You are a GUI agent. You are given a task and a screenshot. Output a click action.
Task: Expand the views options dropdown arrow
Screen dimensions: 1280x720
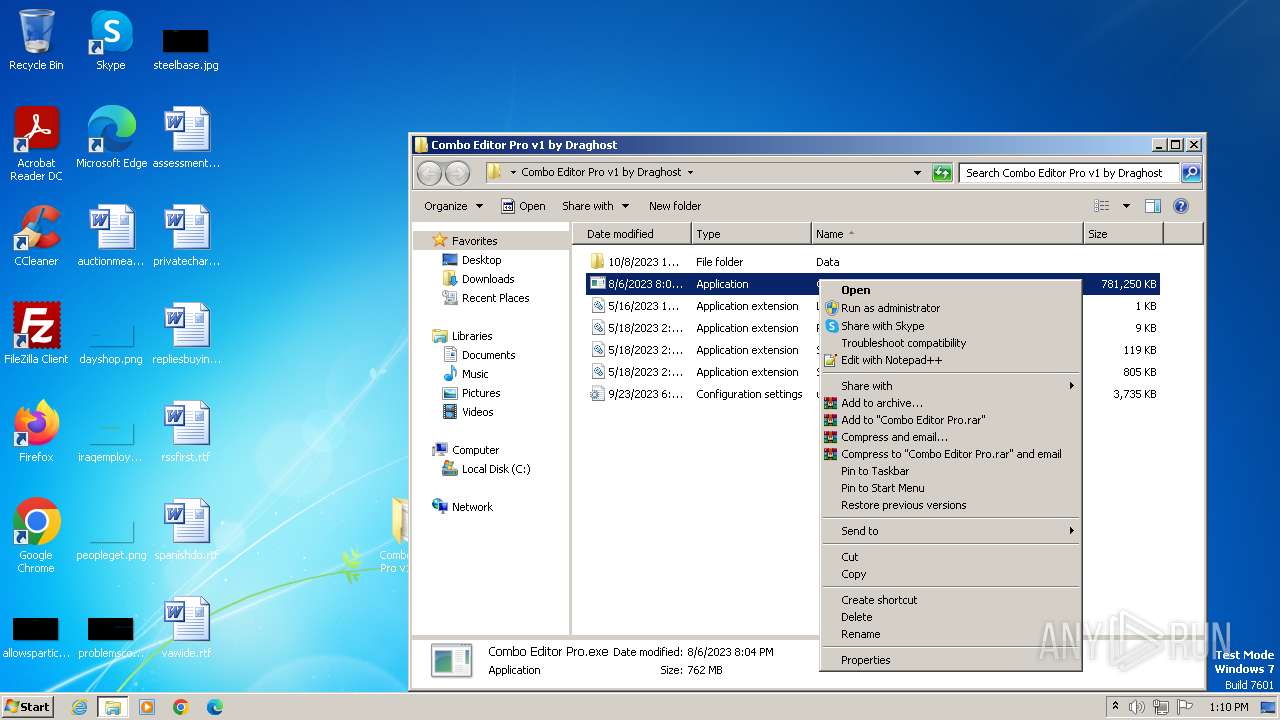point(1126,206)
